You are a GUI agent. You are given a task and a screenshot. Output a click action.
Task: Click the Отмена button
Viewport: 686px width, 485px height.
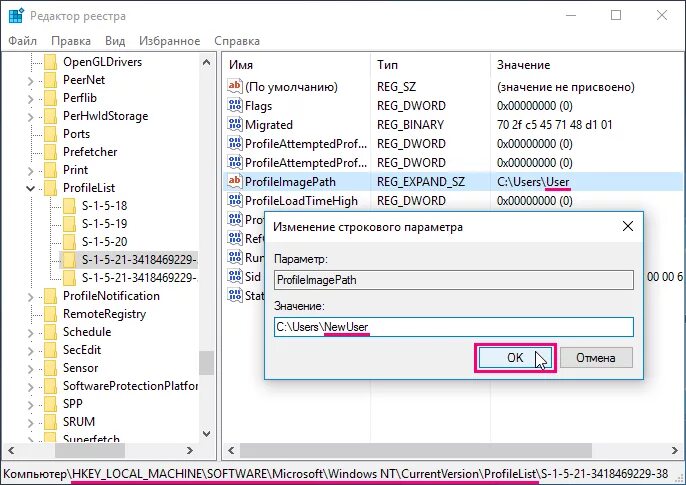click(x=596, y=358)
